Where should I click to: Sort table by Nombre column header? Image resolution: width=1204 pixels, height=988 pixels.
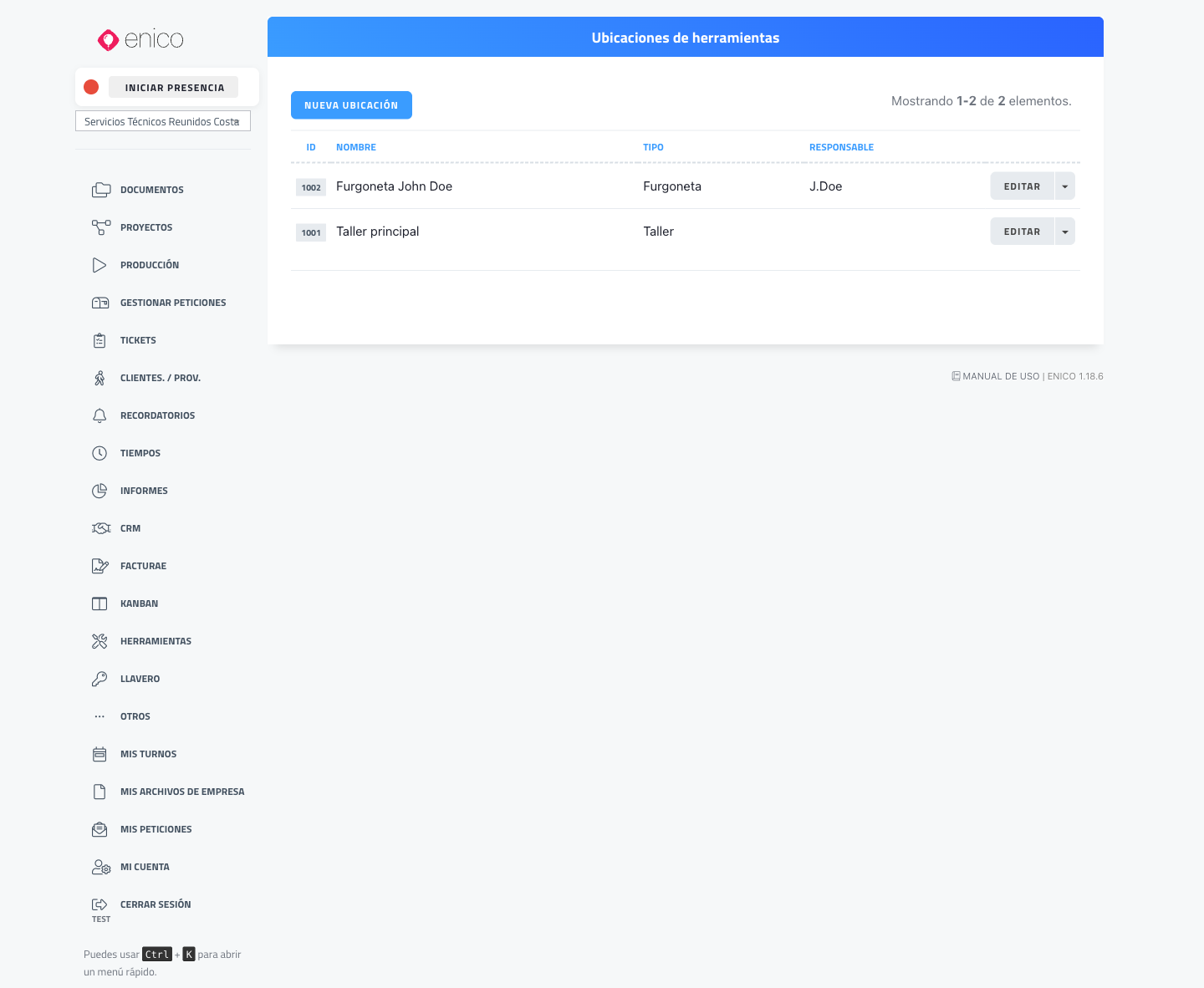(x=356, y=147)
